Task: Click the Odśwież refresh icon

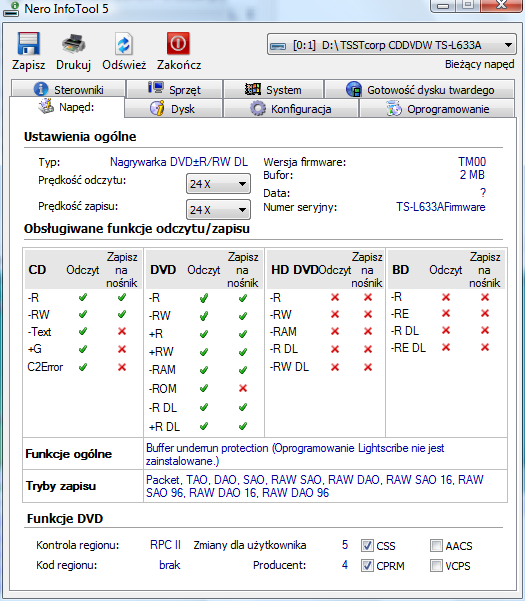Action: tap(124, 44)
